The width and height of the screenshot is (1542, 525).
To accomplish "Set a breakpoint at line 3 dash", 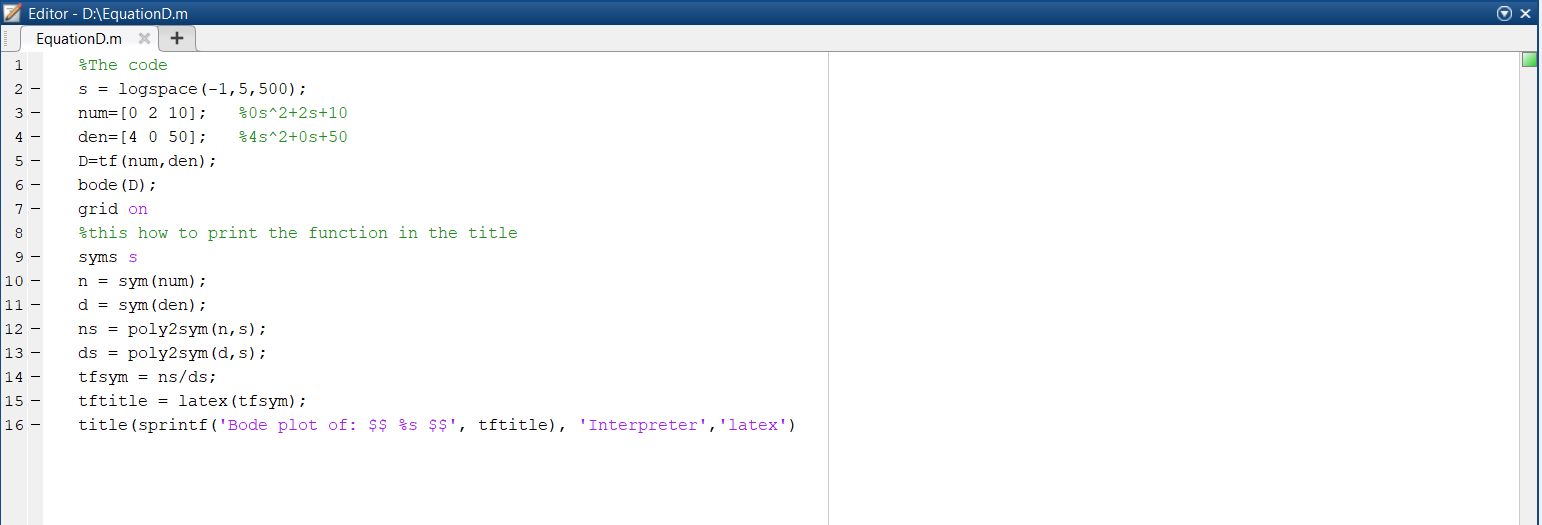I will click(35, 113).
